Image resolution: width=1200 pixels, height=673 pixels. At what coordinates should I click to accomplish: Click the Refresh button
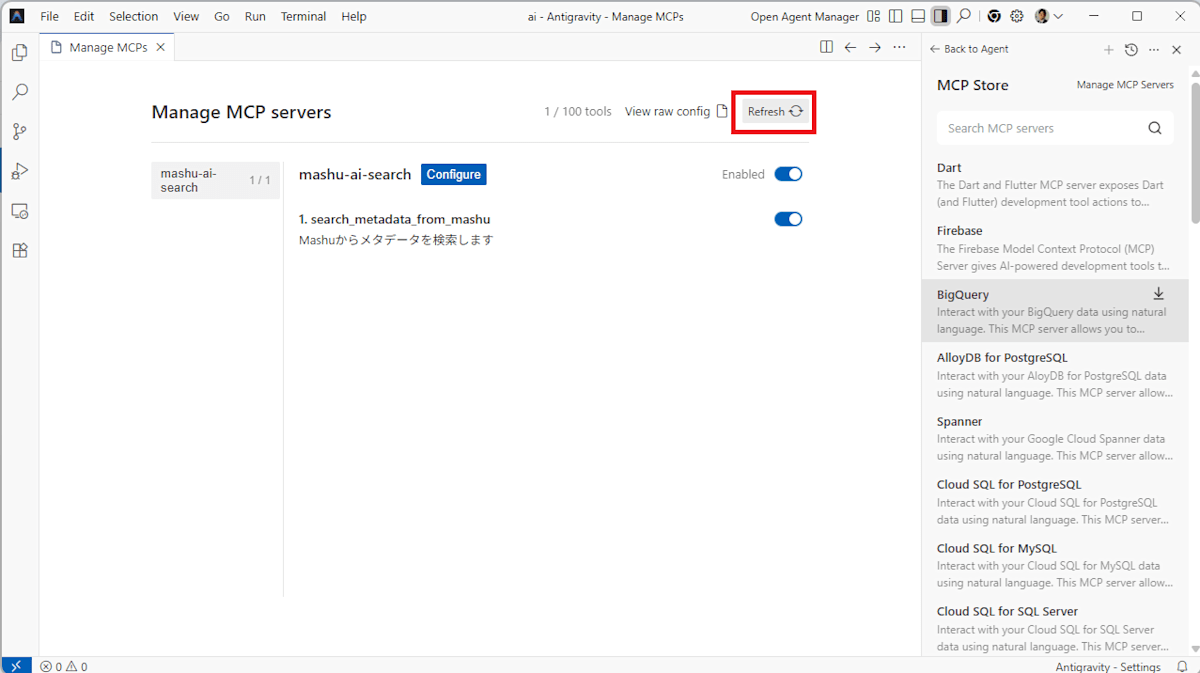(775, 112)
